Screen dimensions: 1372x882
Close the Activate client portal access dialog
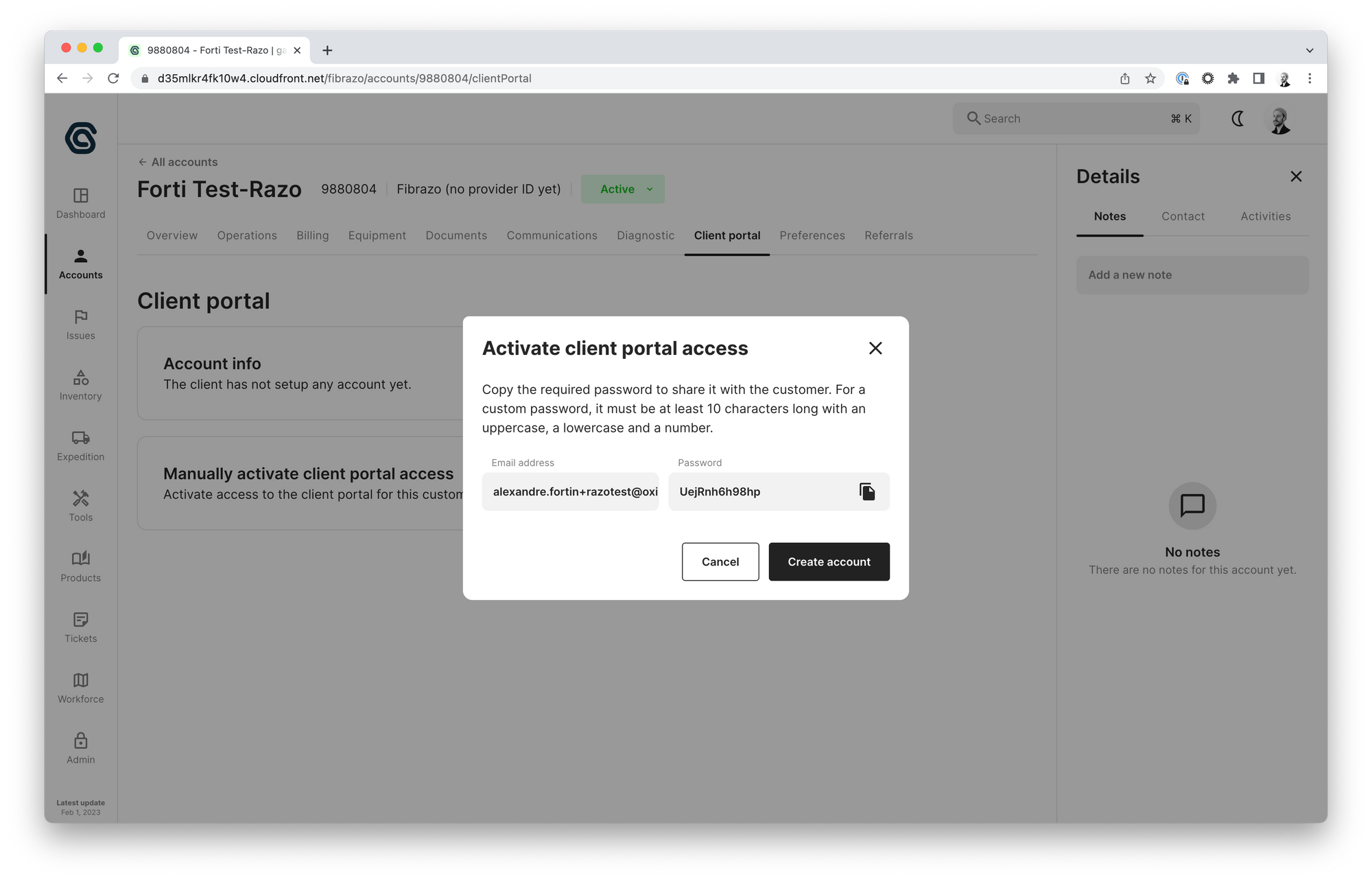point(875,348)
